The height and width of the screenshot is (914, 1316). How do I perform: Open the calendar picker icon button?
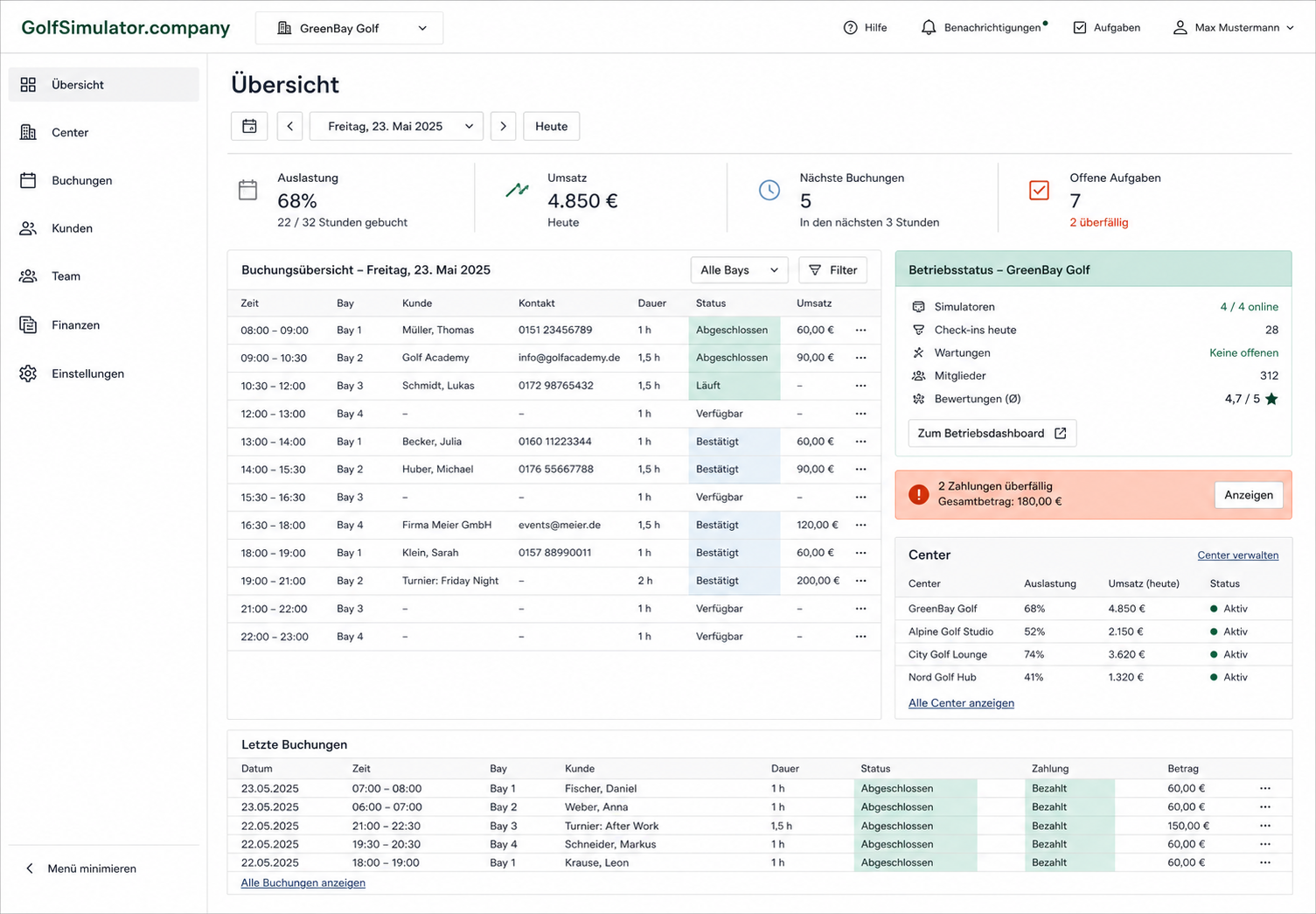point(249,126)
